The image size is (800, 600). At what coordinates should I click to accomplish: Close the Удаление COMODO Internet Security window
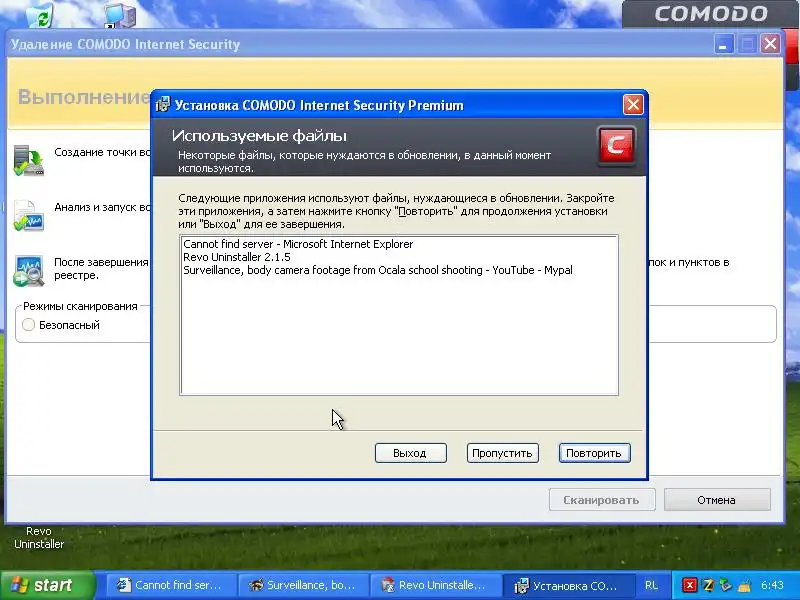pyautogui.click(x=770, y=44)
